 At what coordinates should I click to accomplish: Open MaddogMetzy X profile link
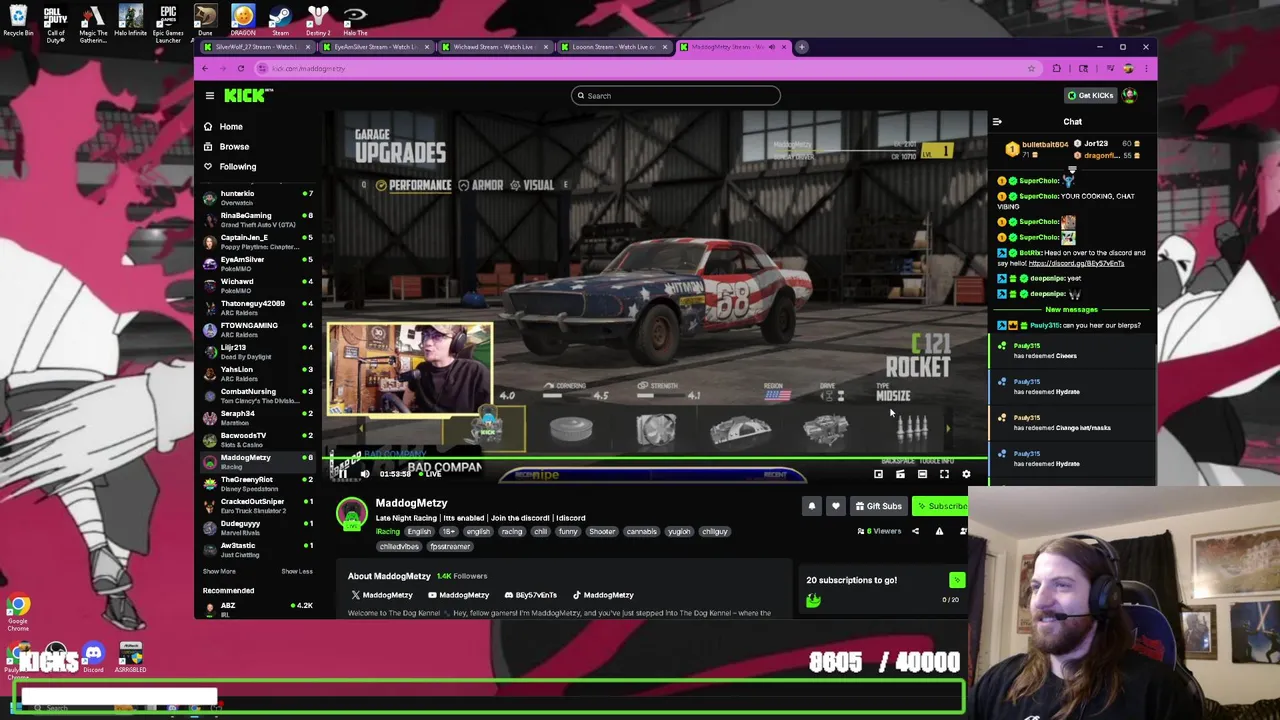click(381, 595)
